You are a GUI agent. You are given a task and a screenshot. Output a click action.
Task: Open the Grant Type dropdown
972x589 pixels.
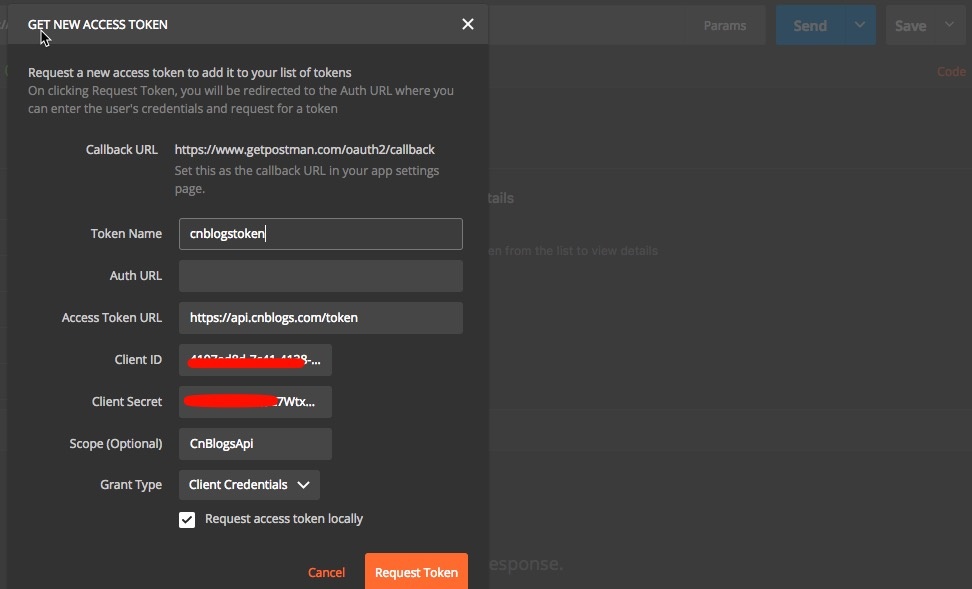[249, 485]
